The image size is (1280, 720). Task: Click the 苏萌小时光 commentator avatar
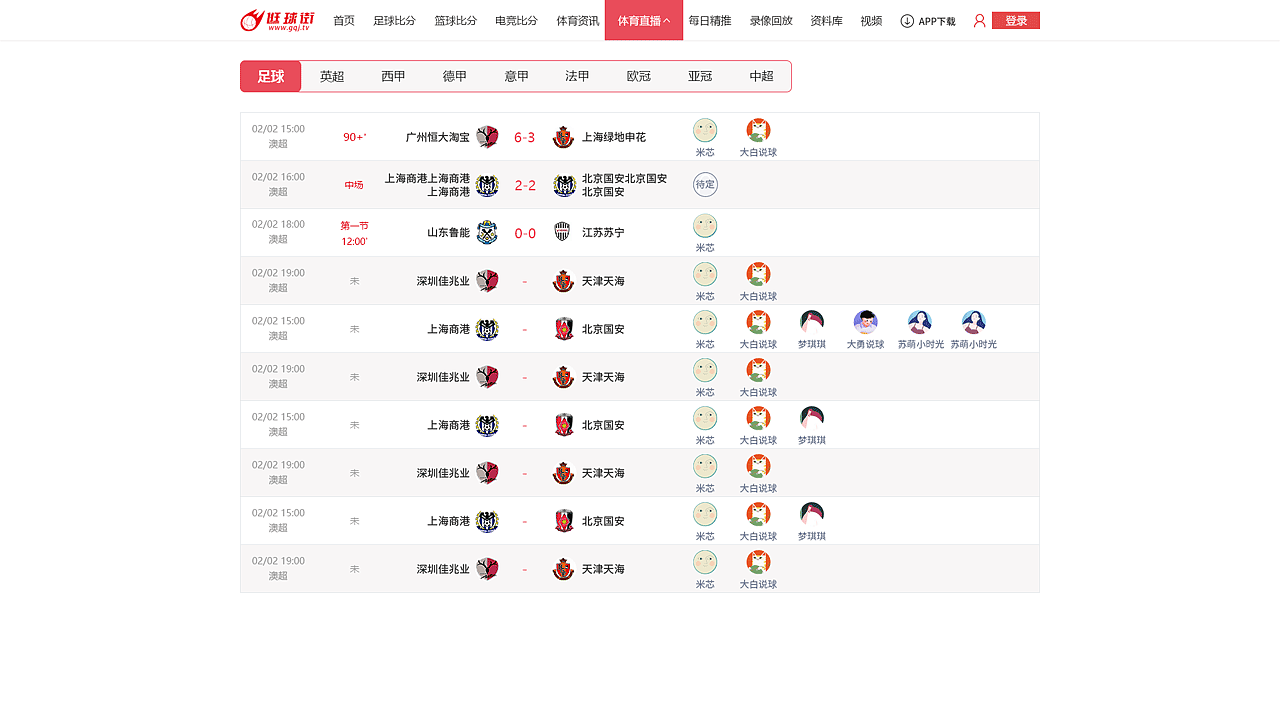pos(919,324)
